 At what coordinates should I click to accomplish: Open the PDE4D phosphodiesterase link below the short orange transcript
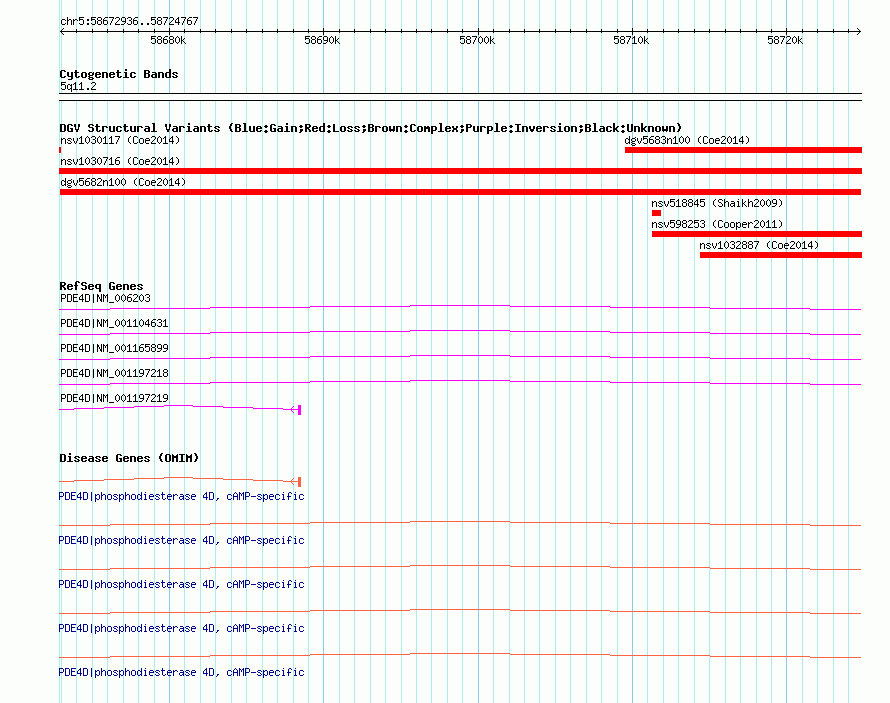(x=181, y=496)
